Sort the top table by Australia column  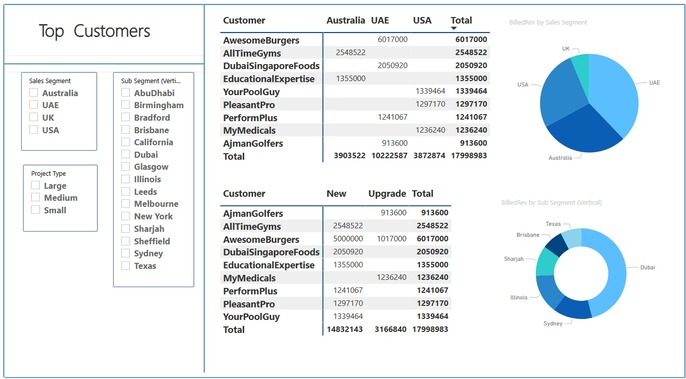[x=346, y=20]
